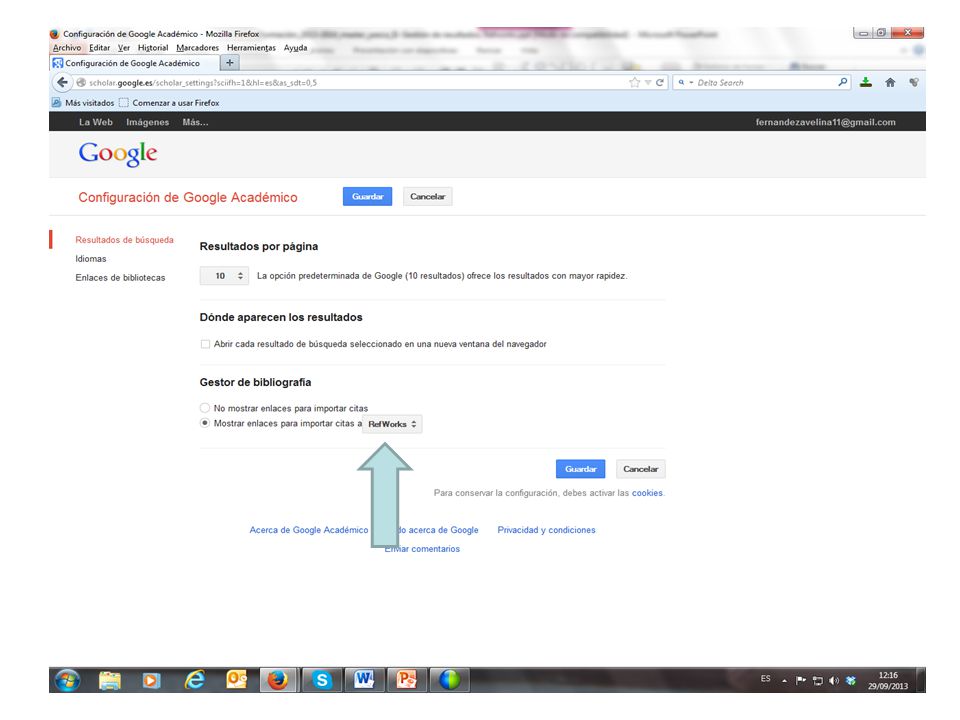Click the bottom Guardar button

point(580,469)
